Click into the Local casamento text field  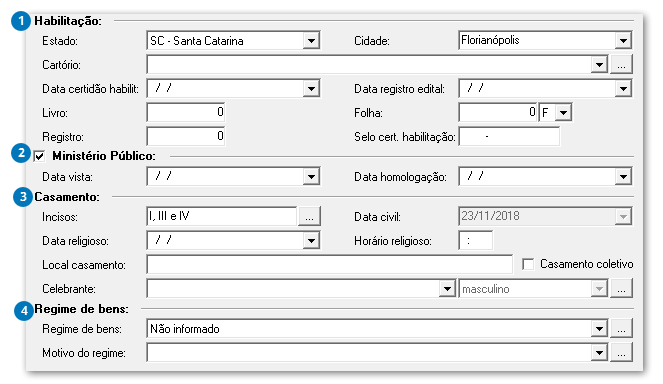coord(329,265)
